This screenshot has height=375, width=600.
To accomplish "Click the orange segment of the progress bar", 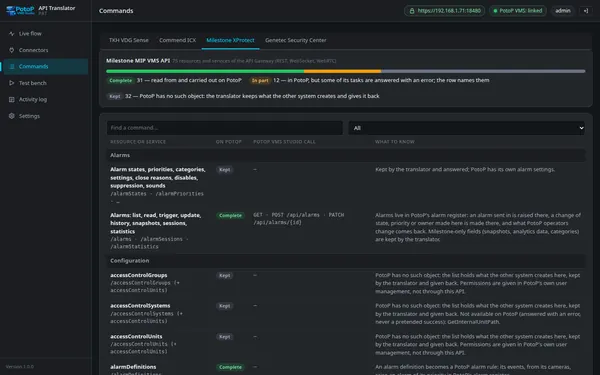I will [x=342, y=71].
